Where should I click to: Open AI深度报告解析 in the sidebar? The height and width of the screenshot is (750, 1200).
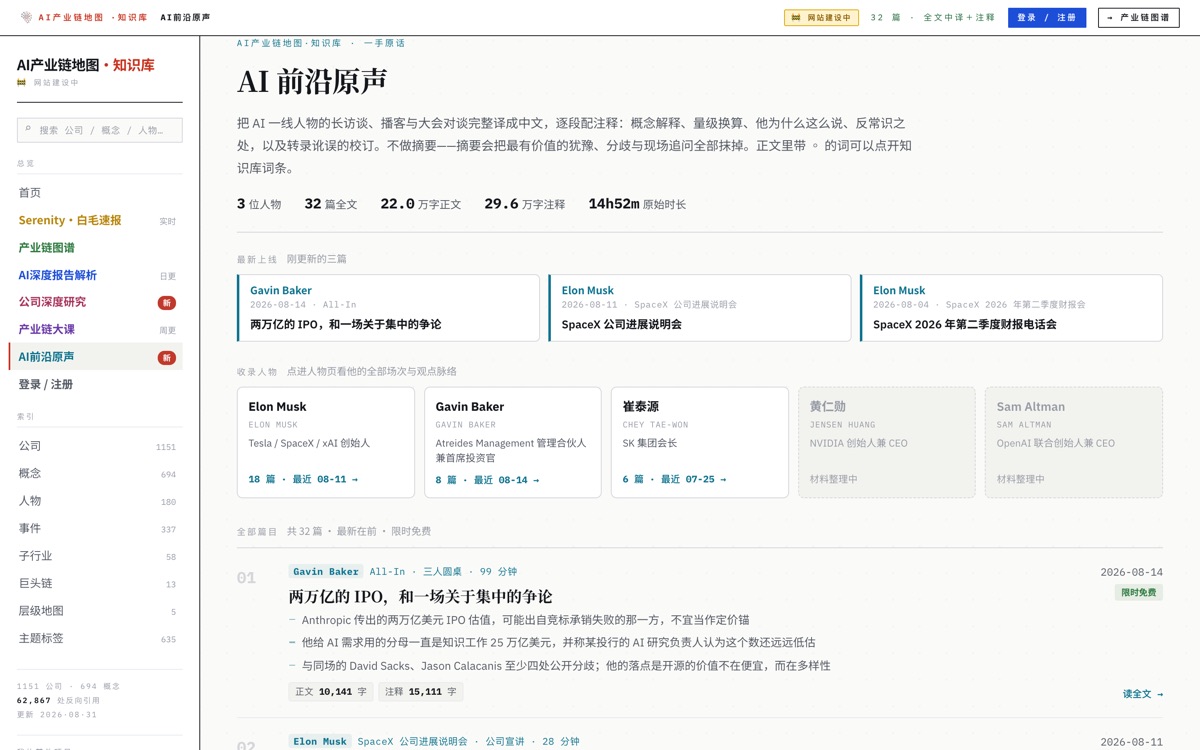point(96,275)
